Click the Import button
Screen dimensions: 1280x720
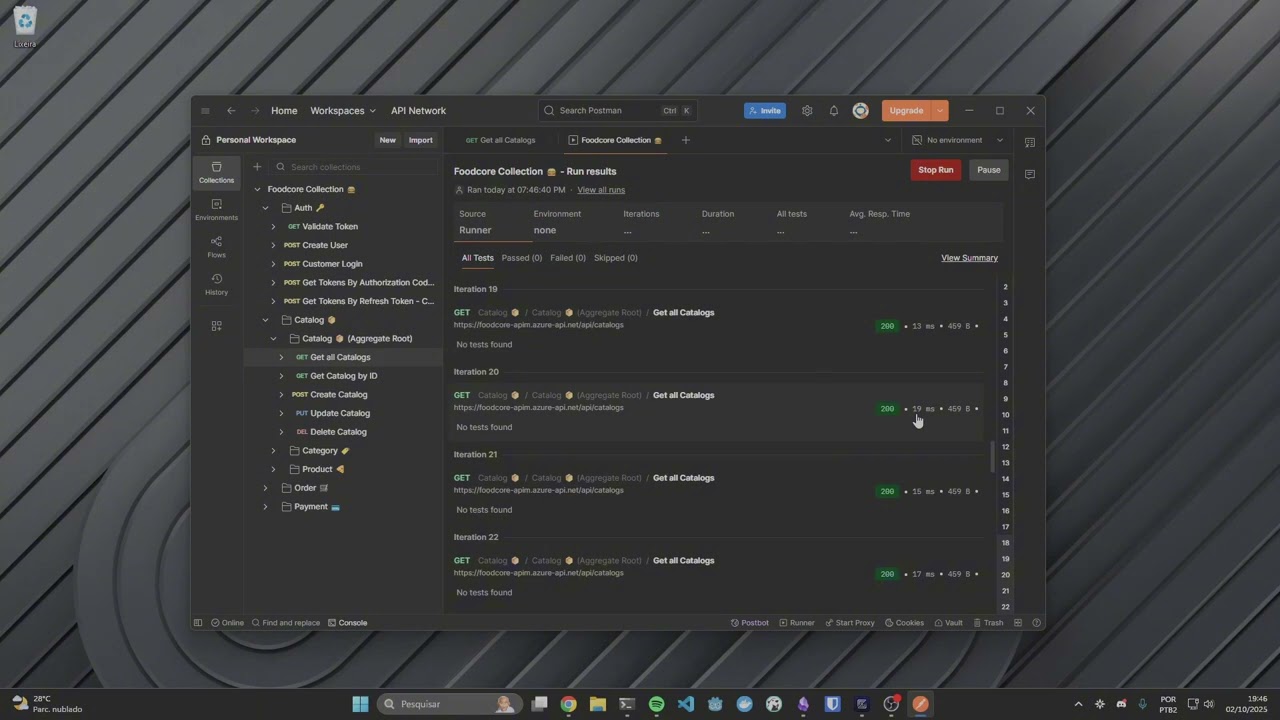[x=421, y=140]
